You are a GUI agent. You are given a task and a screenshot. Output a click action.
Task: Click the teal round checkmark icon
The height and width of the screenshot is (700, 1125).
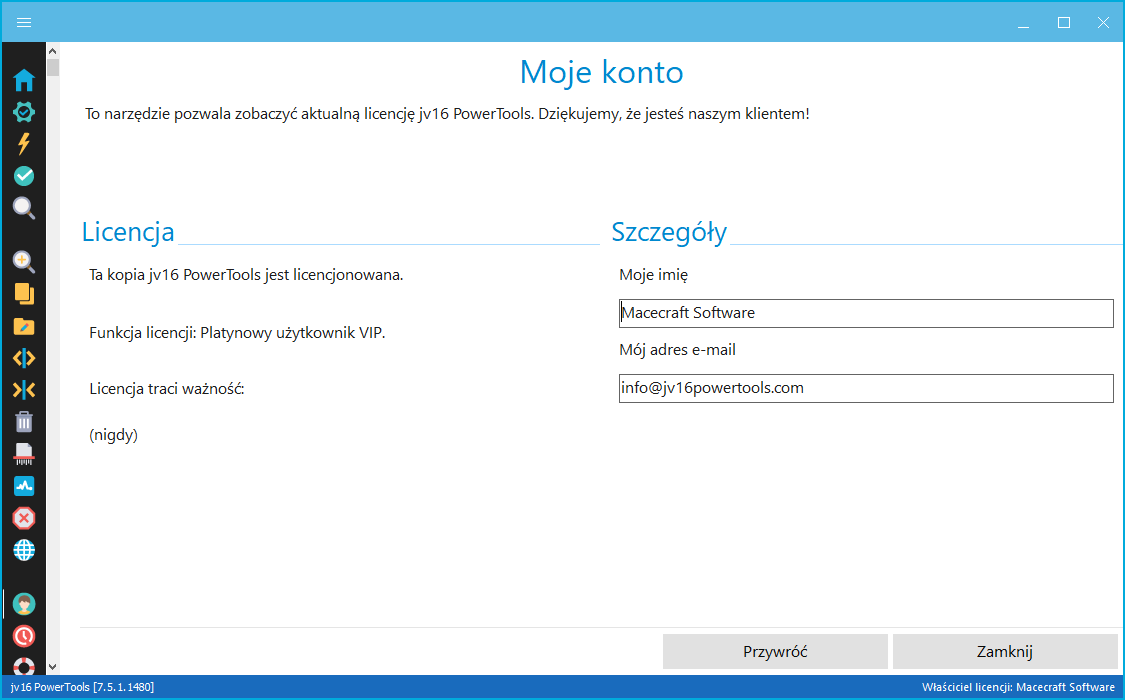(x=24, y=176)
